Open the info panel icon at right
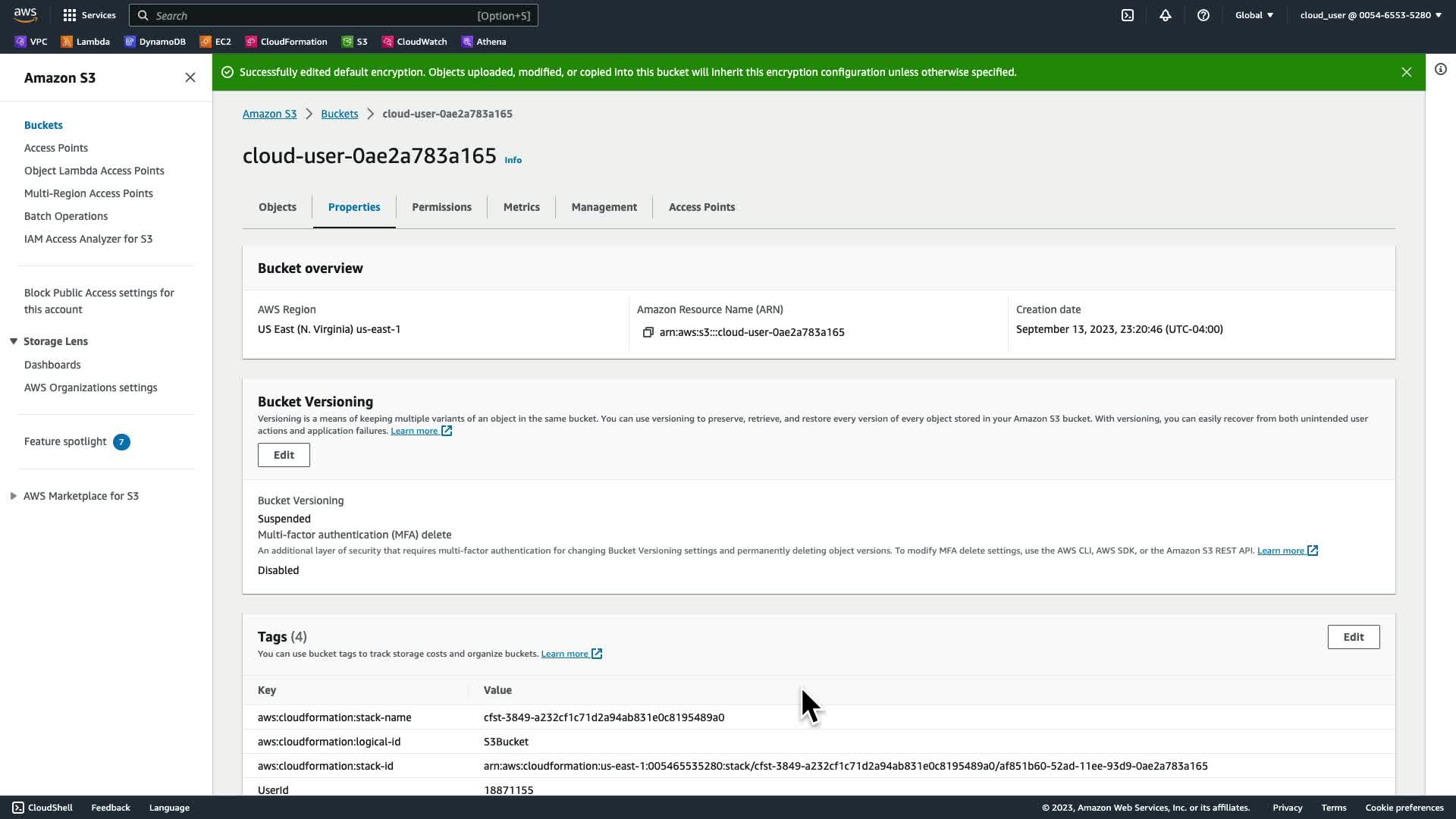 [x=1441, y=70]
